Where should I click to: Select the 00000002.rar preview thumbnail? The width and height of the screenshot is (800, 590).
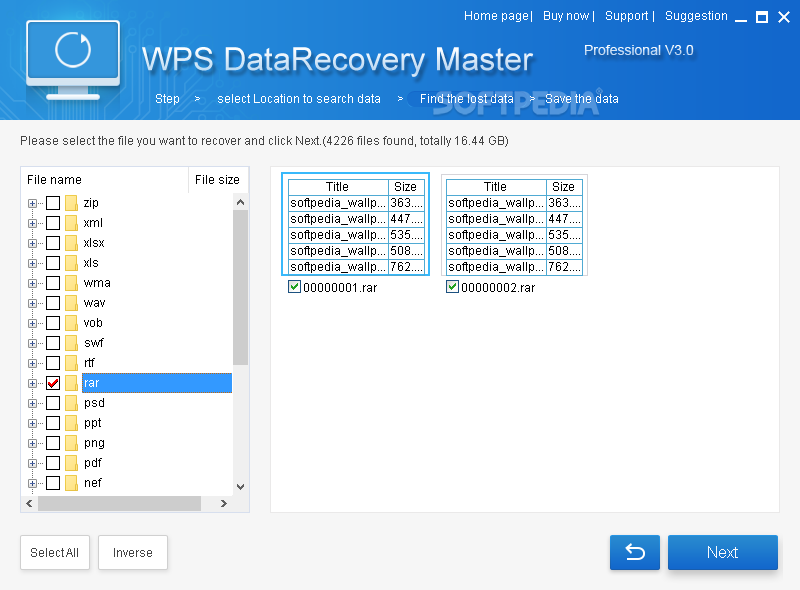(x=514, y=225)
